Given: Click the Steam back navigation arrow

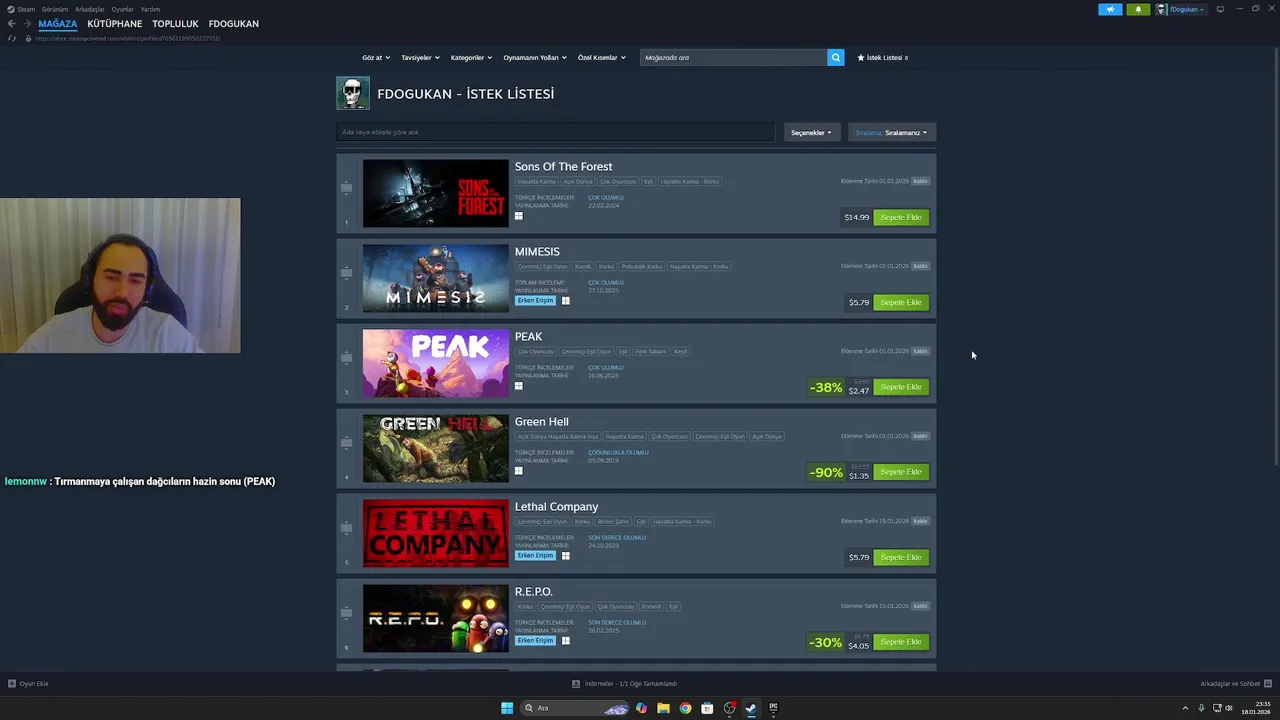Looking at the screenshot, I should (x=11, y=23).
